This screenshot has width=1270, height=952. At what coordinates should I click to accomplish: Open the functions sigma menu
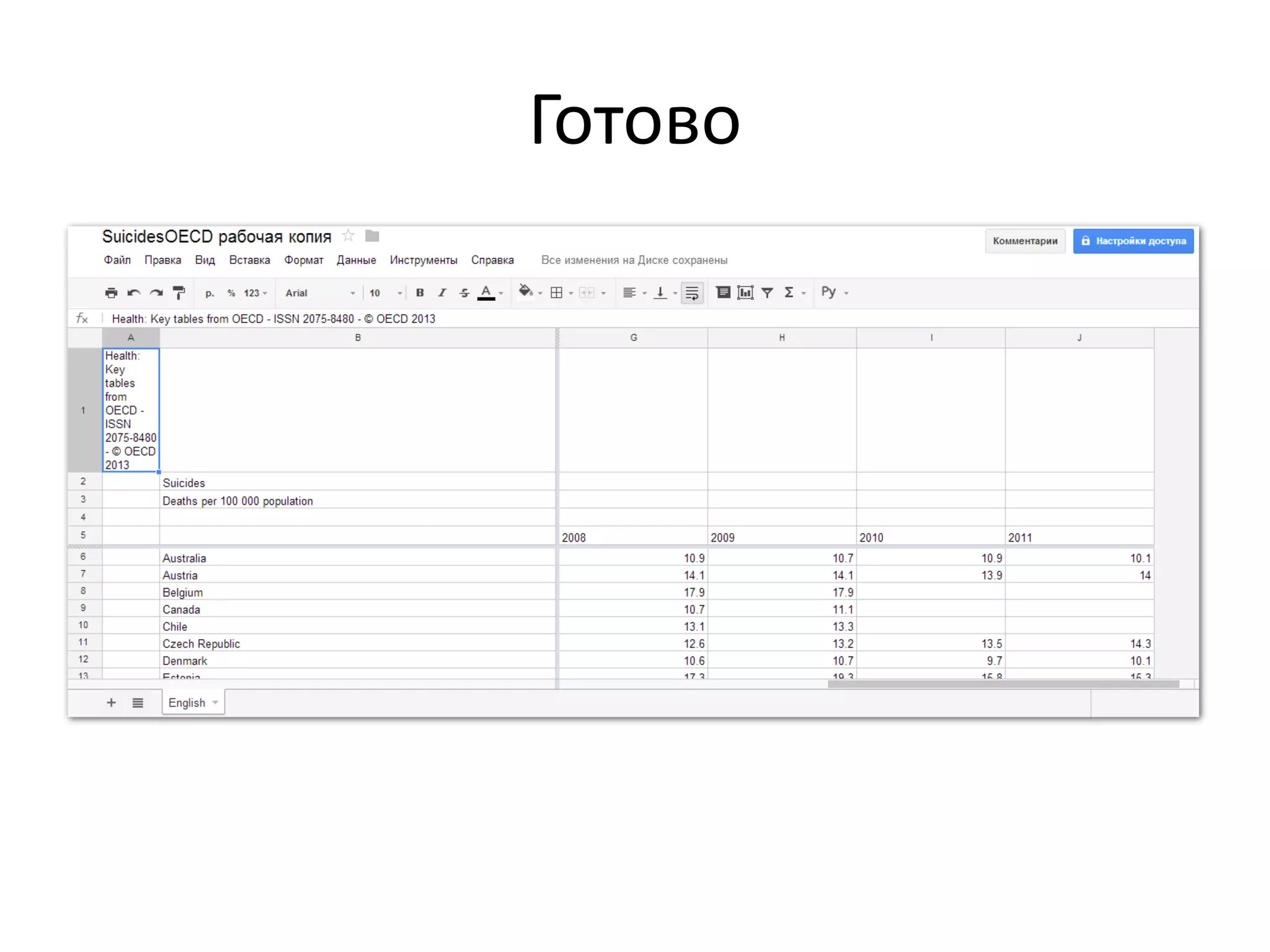click(794, 293)
